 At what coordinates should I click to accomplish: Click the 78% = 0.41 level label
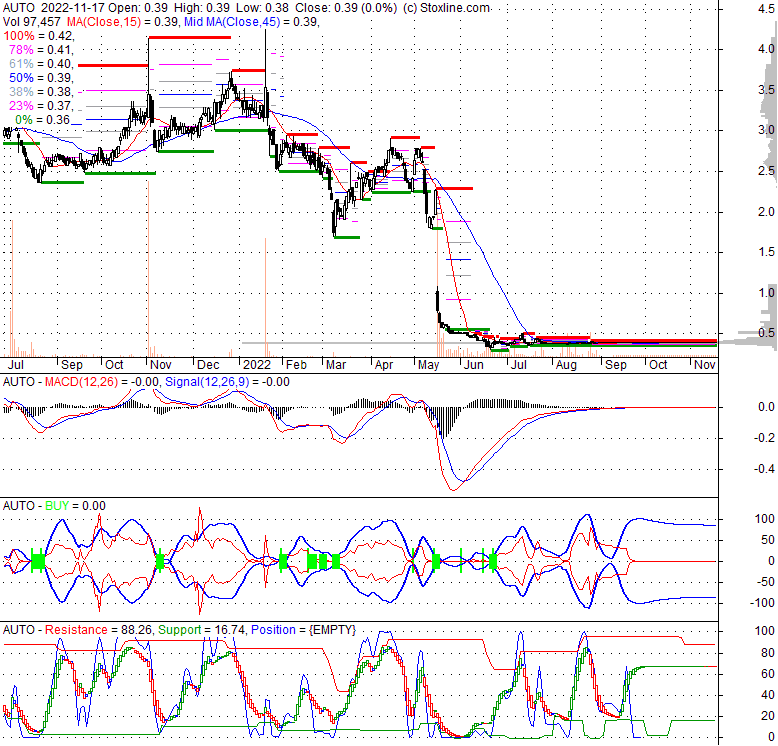pyautogui.click(x=41, y=50)
